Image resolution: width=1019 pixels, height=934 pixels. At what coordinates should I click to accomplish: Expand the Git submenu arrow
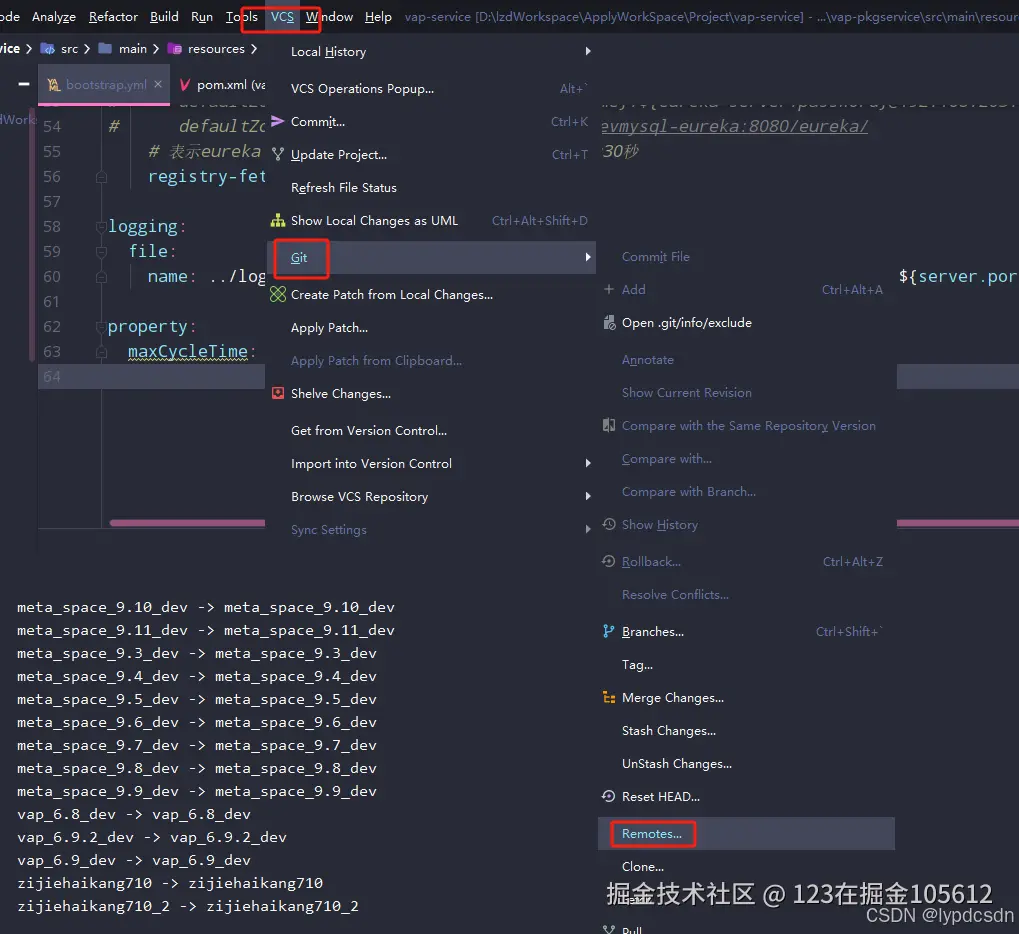(587, 257)
